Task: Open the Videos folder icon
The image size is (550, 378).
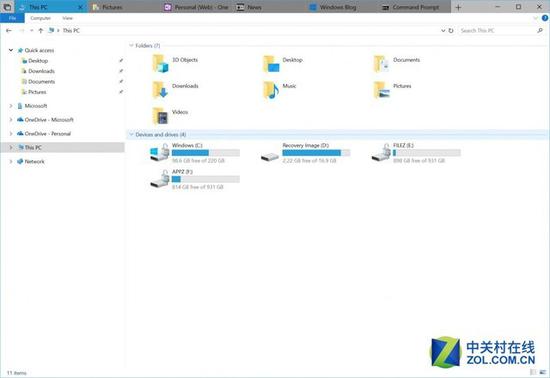Action: coord(160,116)
